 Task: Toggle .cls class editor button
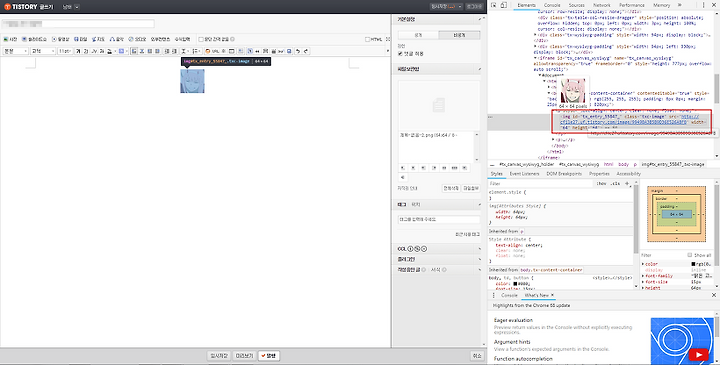[x=615, y=183]
